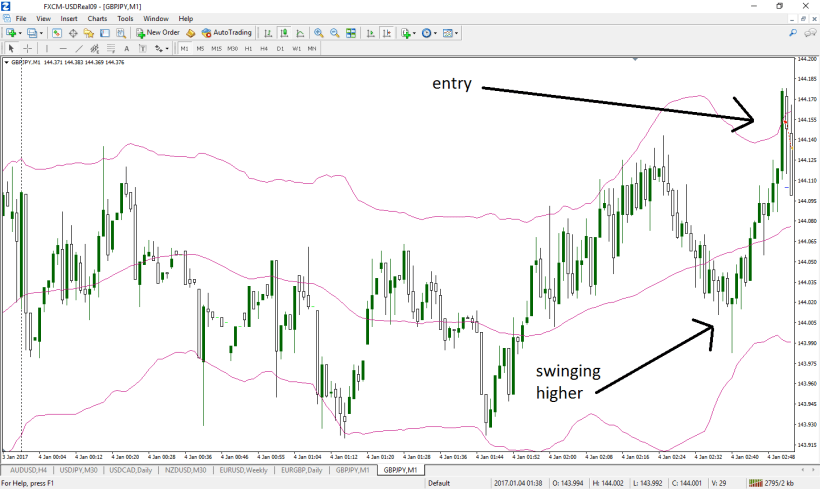The height and width of the screenshot is (489, 820).
Task: Switch to line chart display
Action: pos(300,33)
